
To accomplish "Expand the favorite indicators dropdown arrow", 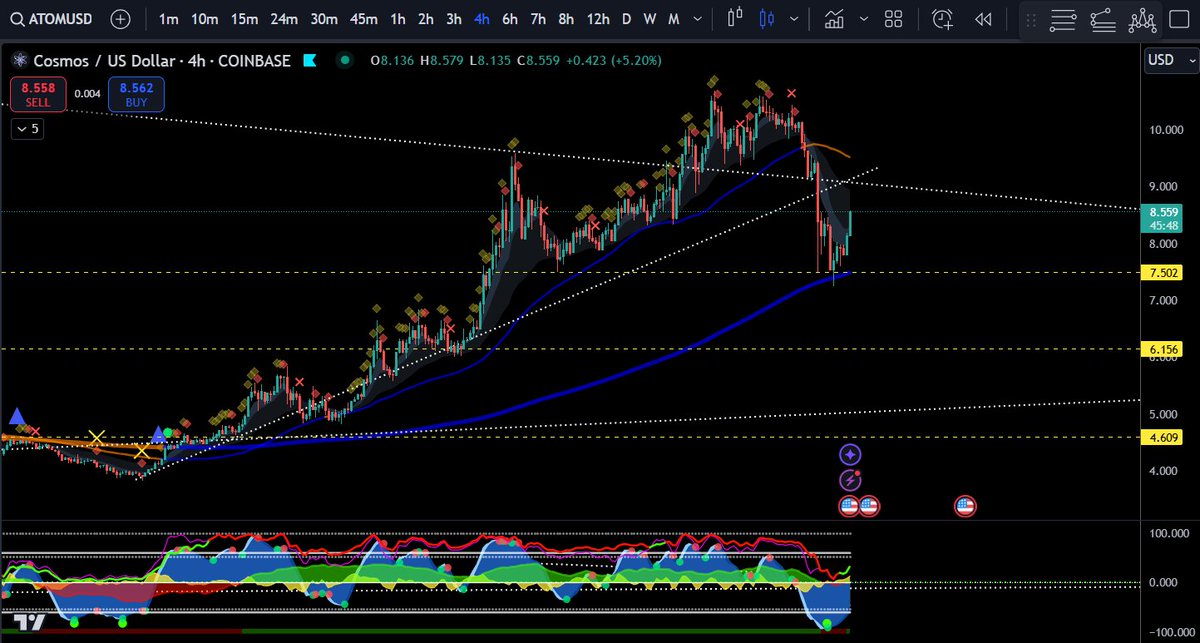I will coord(863,19).
